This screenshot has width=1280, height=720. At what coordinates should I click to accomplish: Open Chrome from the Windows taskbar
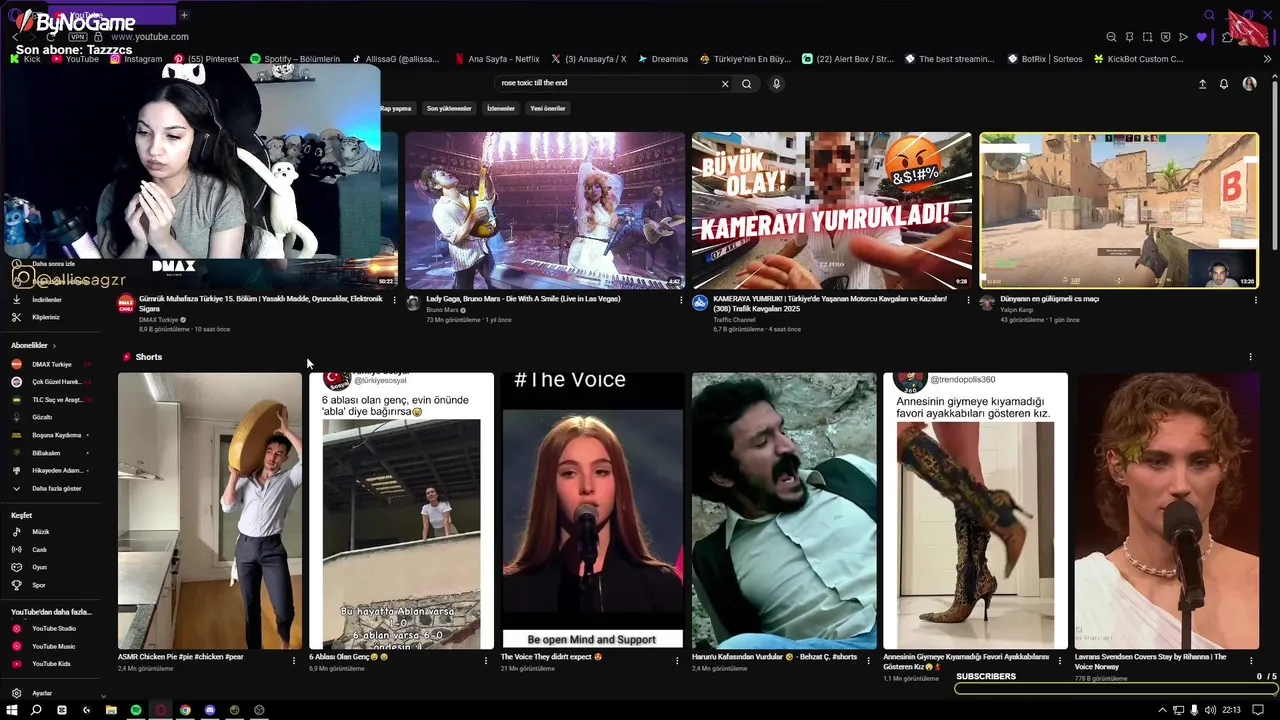[x=185, y=710]
